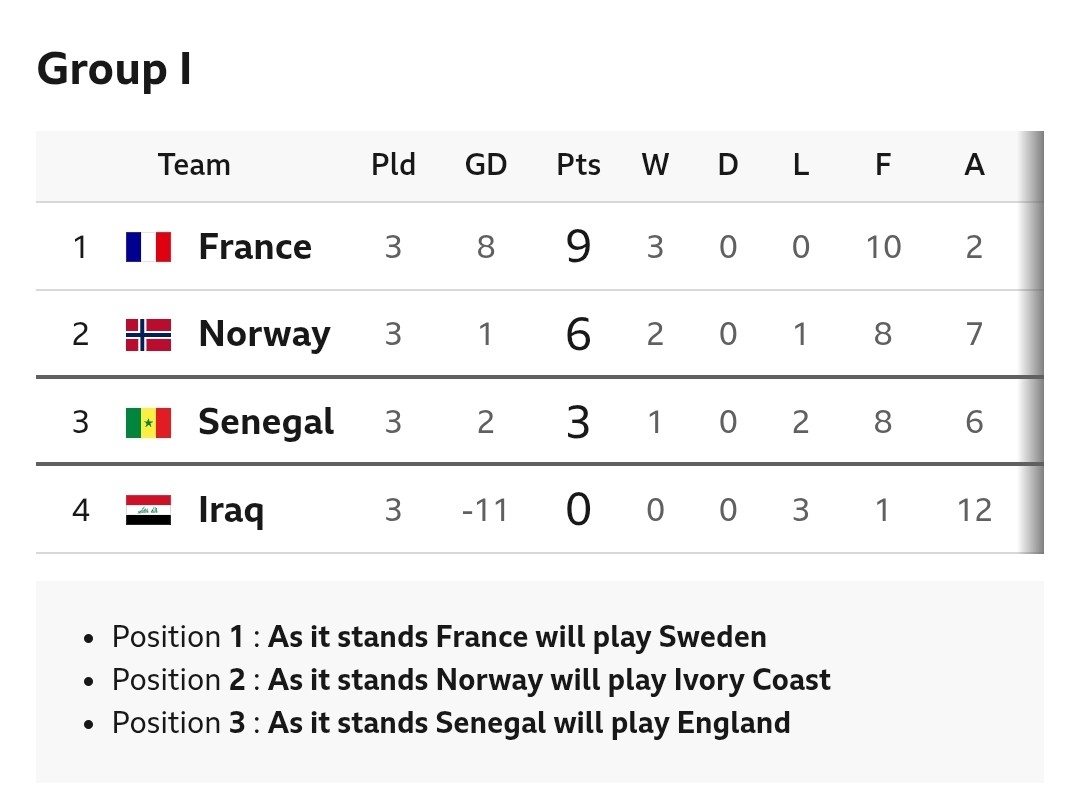The height and width of the screenshot is (792, 1080).
Task: Click the W column header
Action: pos(655,165)
